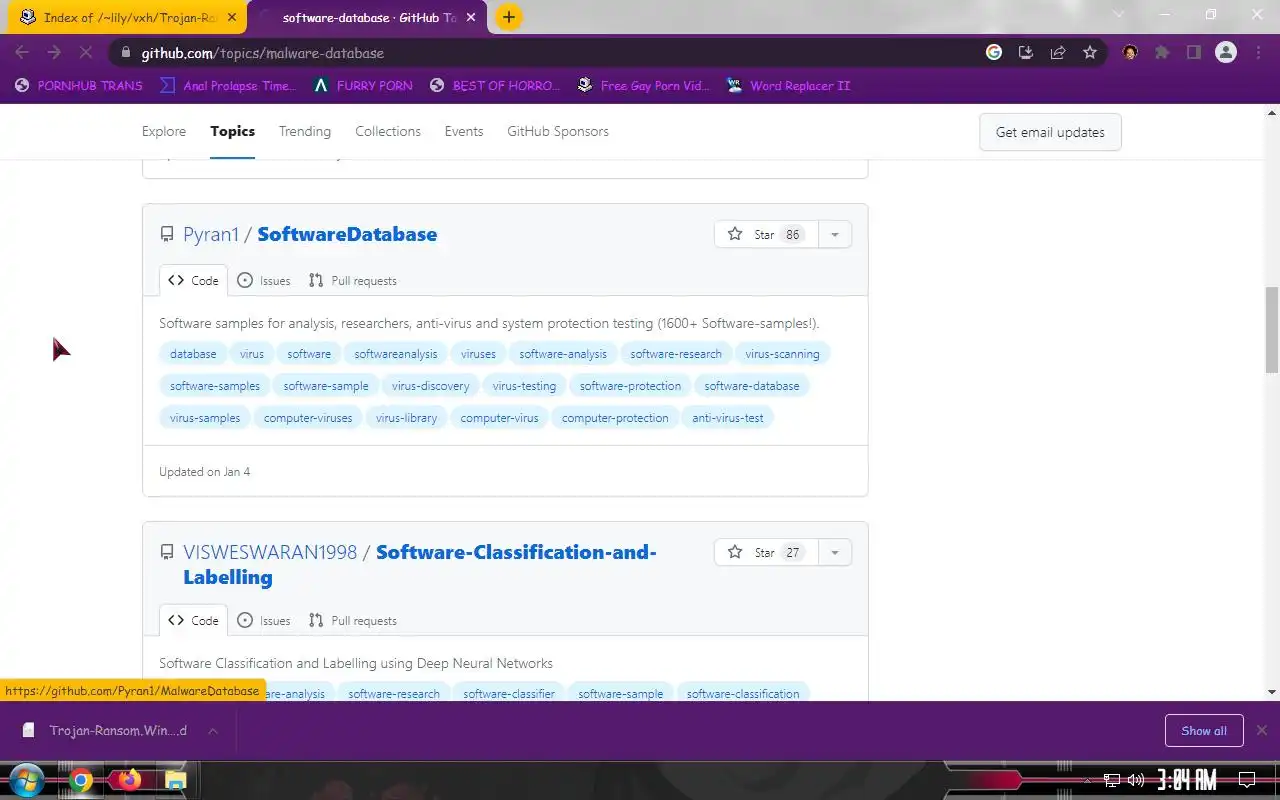Click the 'software-database' topic tag
This screenshot has width=1280, height=800.
point(752,386)
